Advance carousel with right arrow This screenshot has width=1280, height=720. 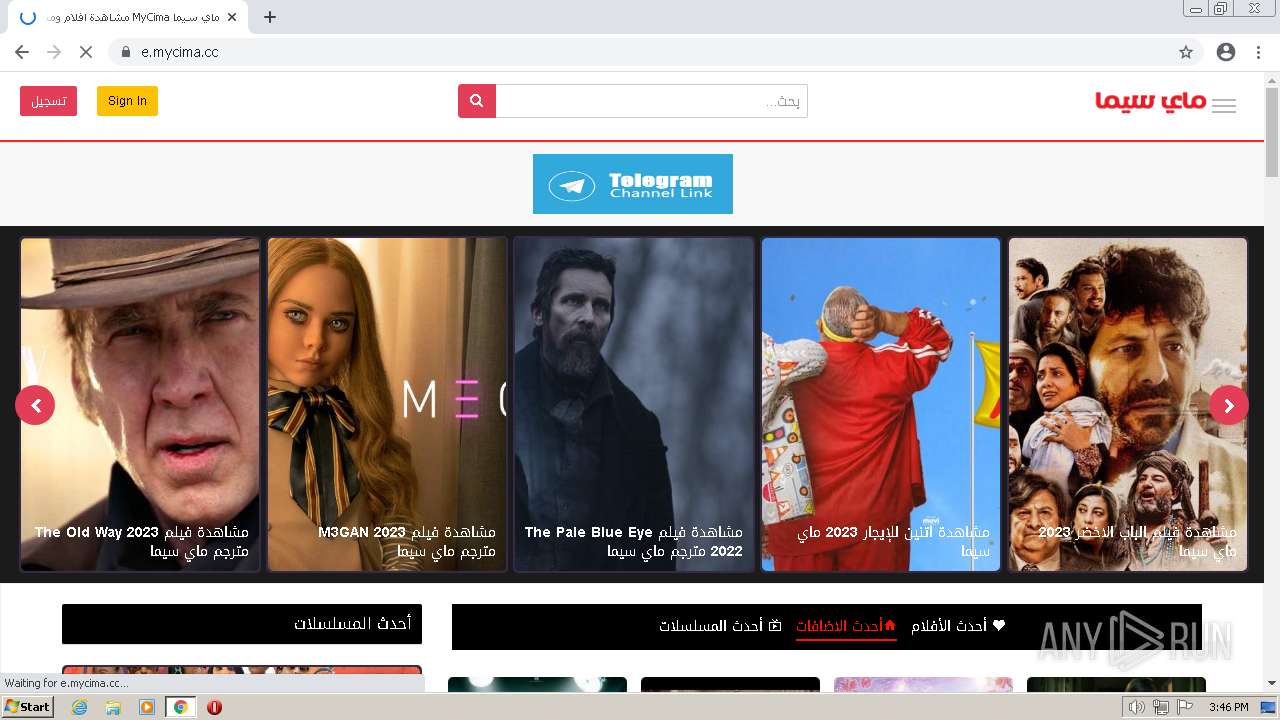click(x=1229, y=405)
